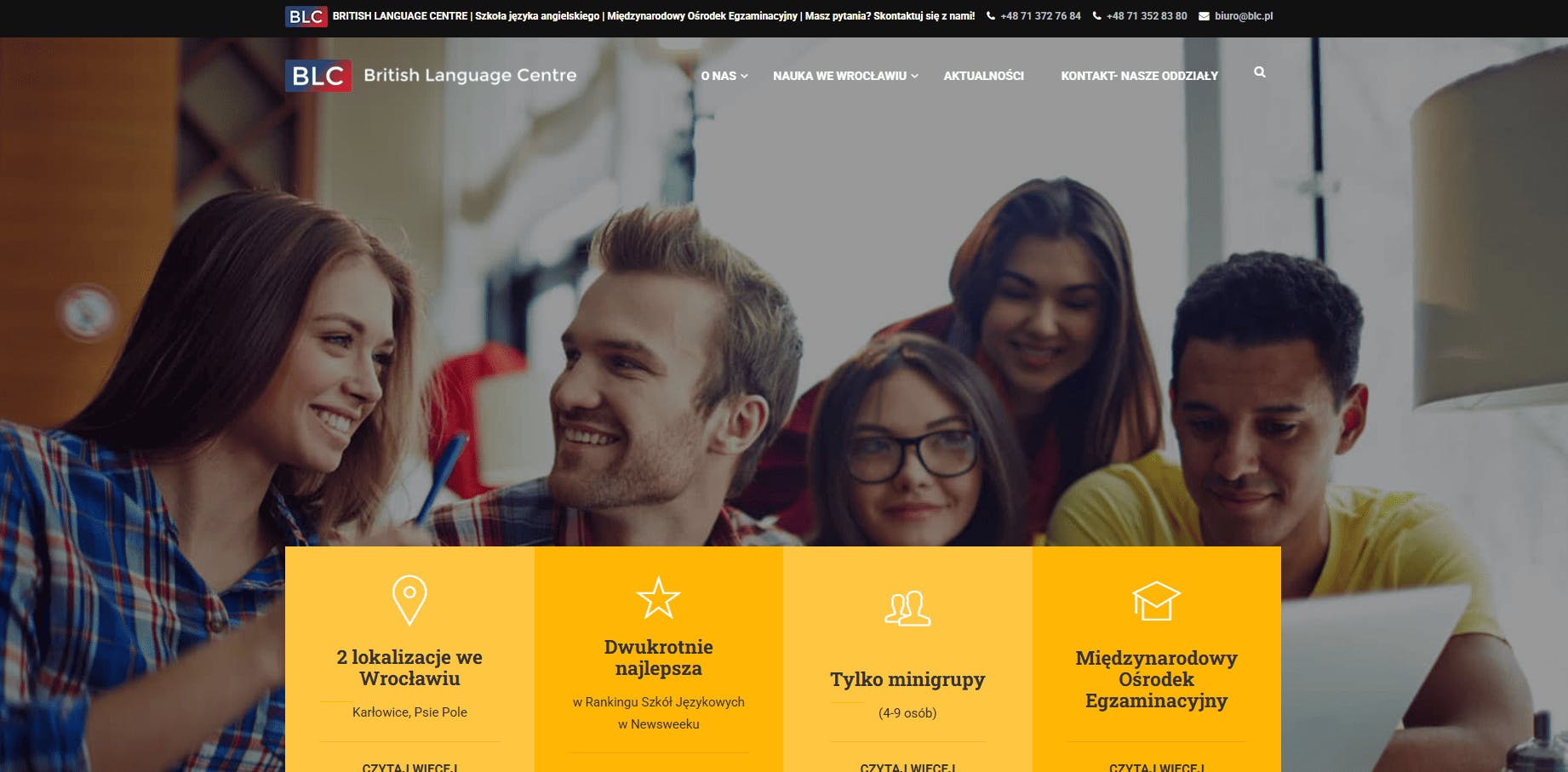This screenshot has height=772, width=1568.
Task: Open the search magnifier icon in navigation
Action: pyautogui.click(x=1259, y=72)
